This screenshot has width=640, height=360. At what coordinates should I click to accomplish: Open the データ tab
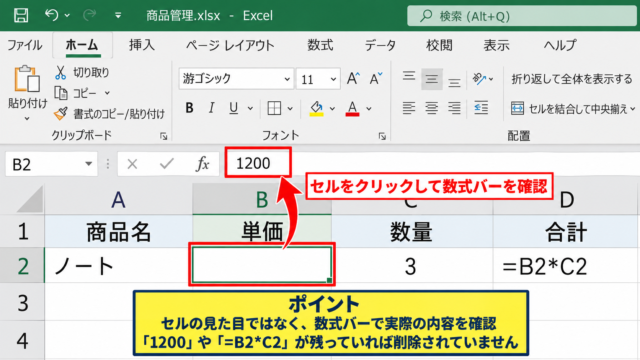point(380,45)
